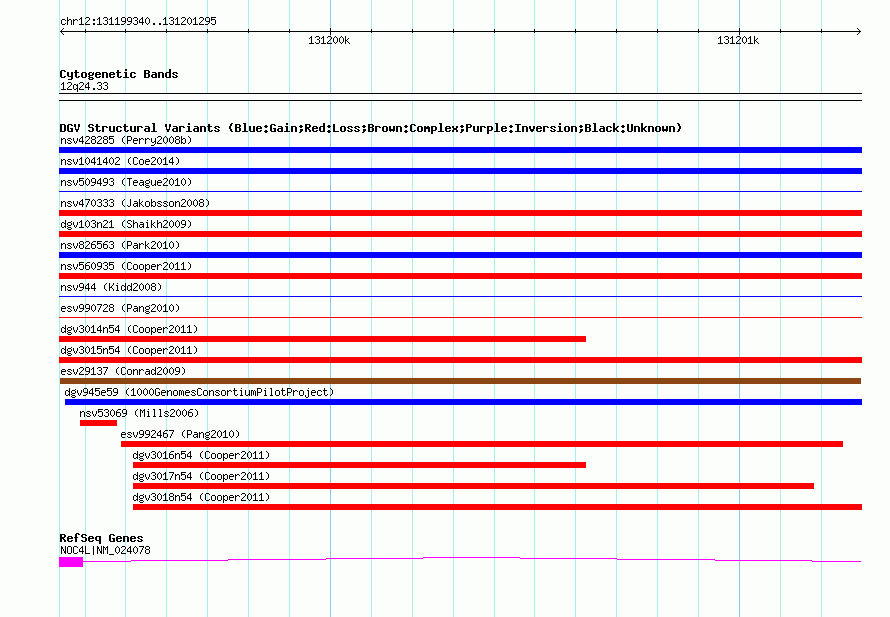The image size is (890, 617).
Task: Click the 131201k ruler tick label
Action: tap(738, 40)
